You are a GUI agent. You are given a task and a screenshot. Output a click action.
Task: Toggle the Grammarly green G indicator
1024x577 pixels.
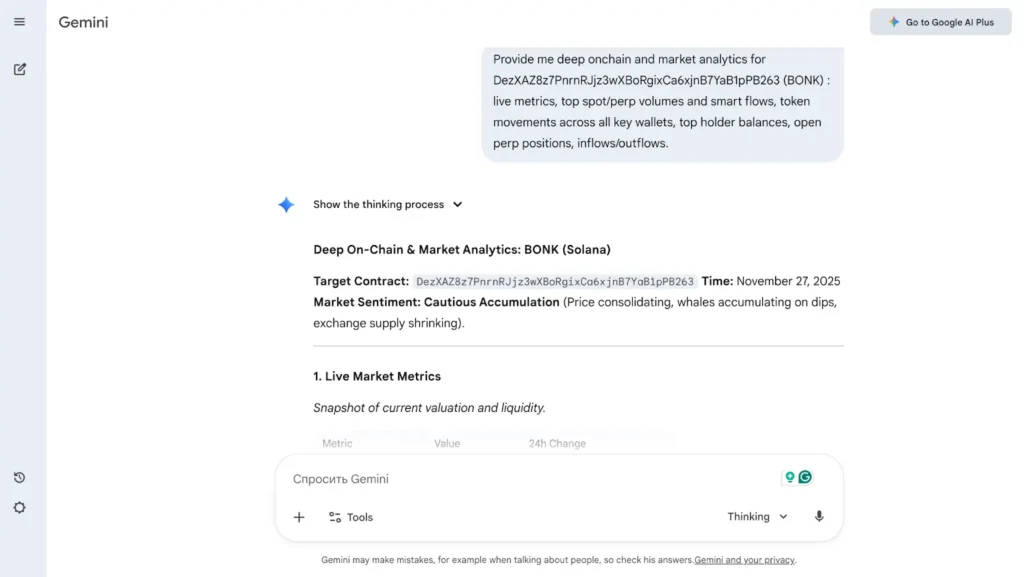pyautogui.click(x=805, y=477)
